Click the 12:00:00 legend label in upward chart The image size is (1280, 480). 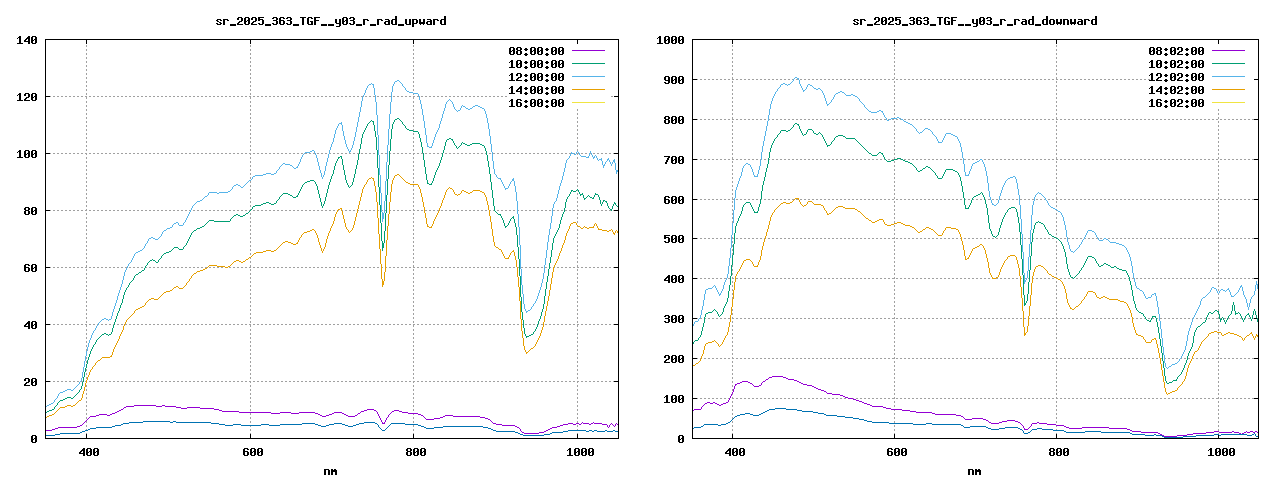click(535, 77)
